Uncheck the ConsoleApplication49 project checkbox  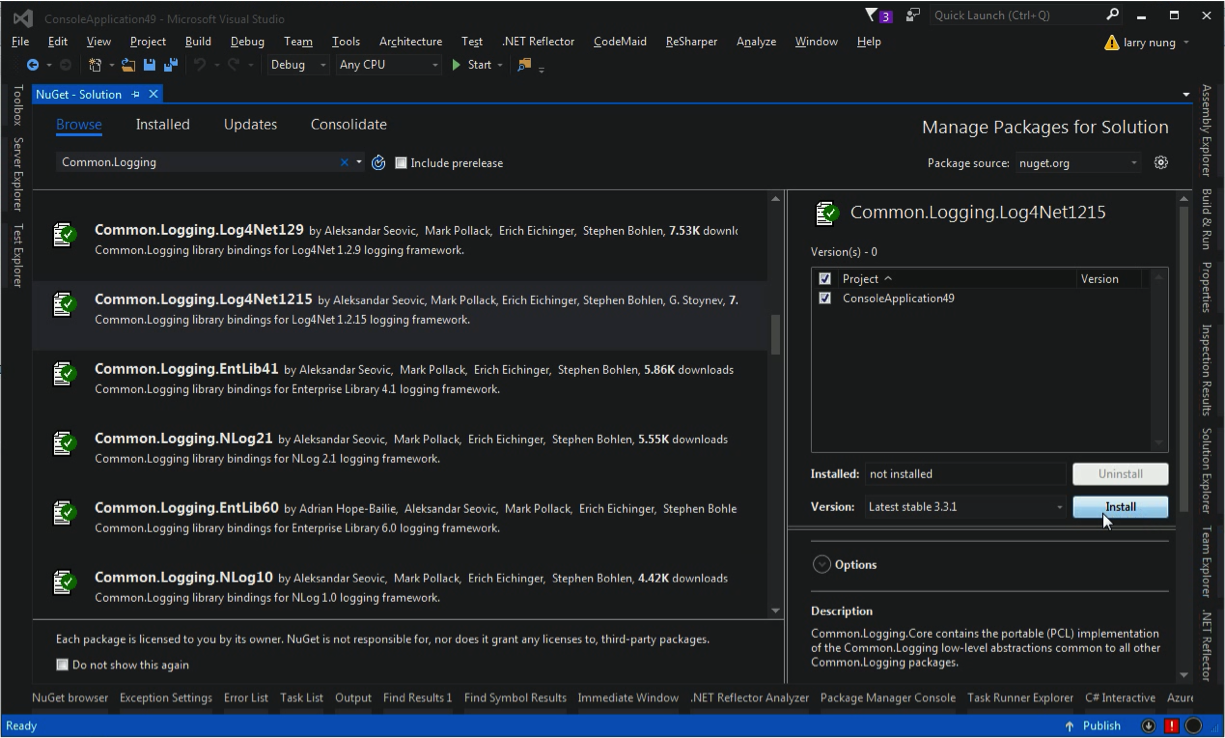(x=825, y=298)
